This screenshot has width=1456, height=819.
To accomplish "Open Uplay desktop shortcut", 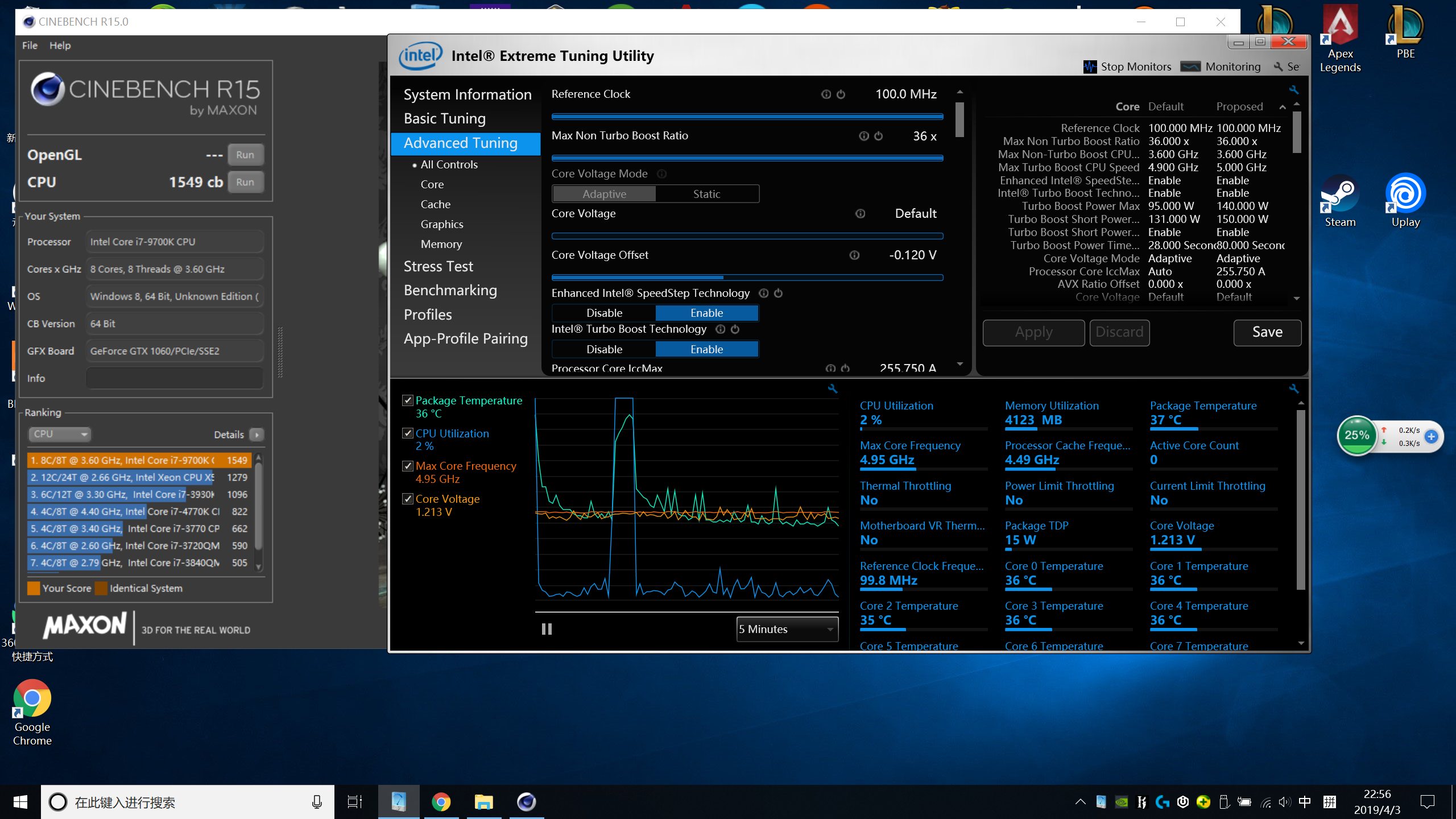I will (x=1405, y=201).
